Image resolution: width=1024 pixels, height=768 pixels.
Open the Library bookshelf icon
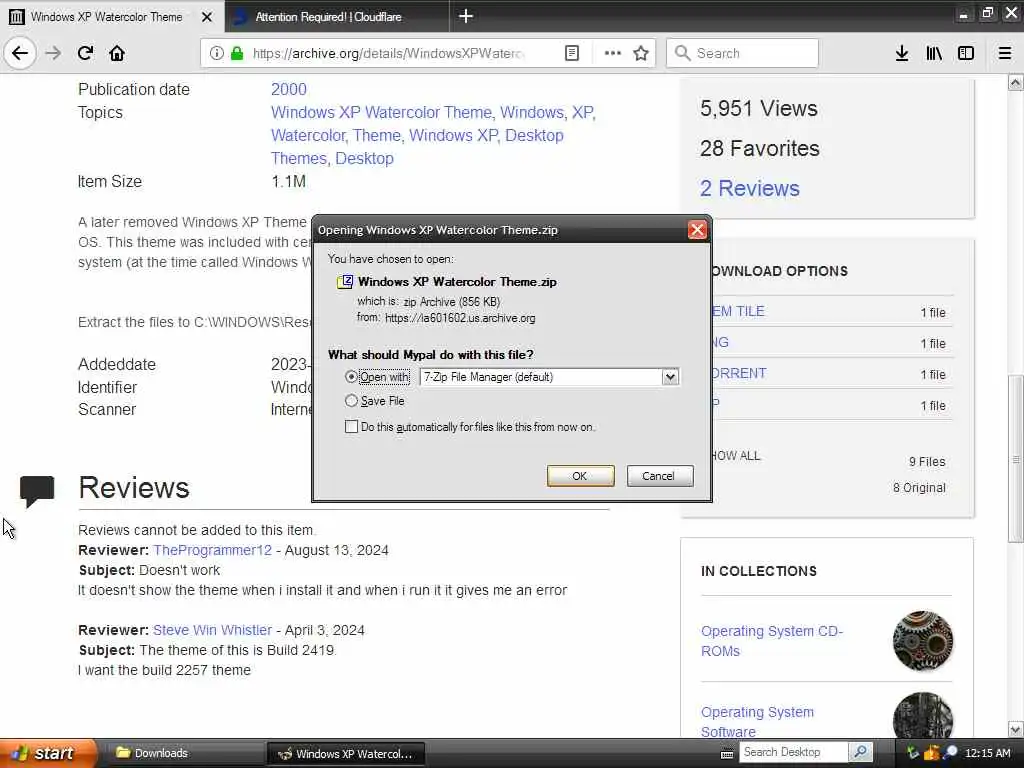[934, 53]
